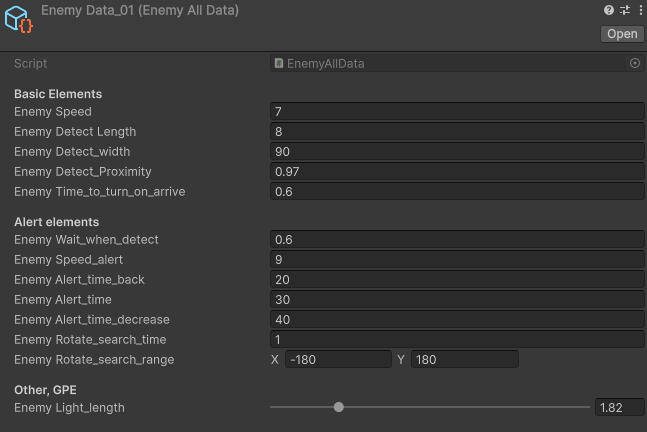Click the Enemy Alert_time value field
Viewport: 647px width, 432px height.
457,300
